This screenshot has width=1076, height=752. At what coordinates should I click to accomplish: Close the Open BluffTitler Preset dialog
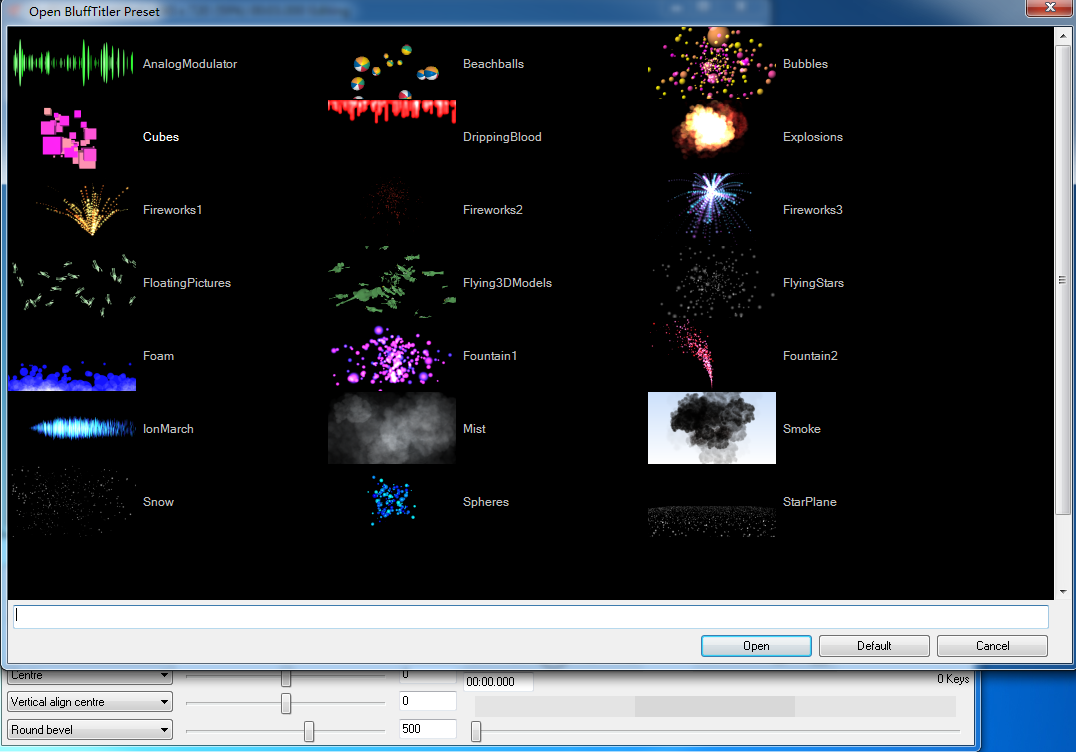(x=1050, y=8)
